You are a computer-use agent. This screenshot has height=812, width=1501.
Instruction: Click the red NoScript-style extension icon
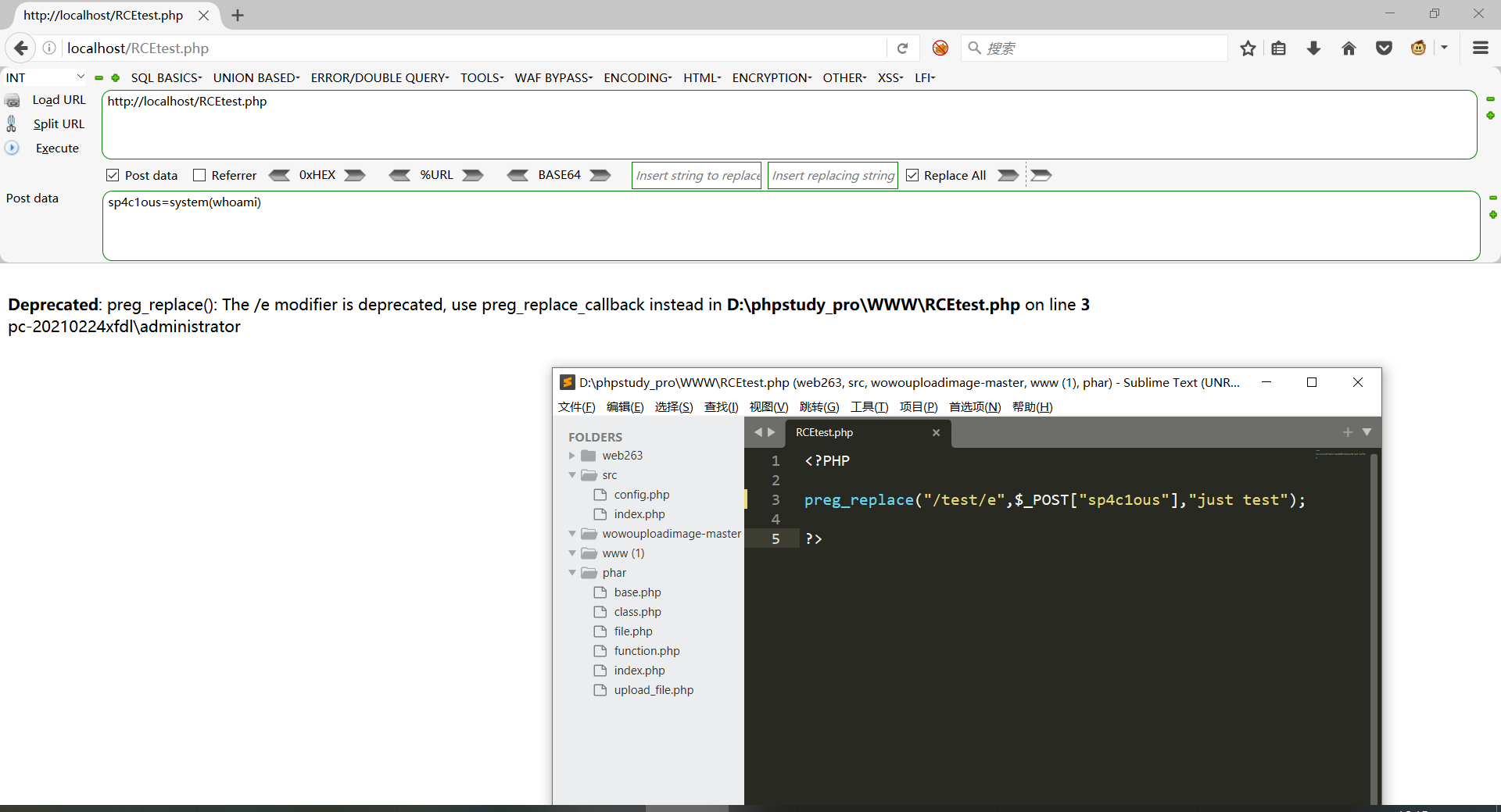(940, 48)
